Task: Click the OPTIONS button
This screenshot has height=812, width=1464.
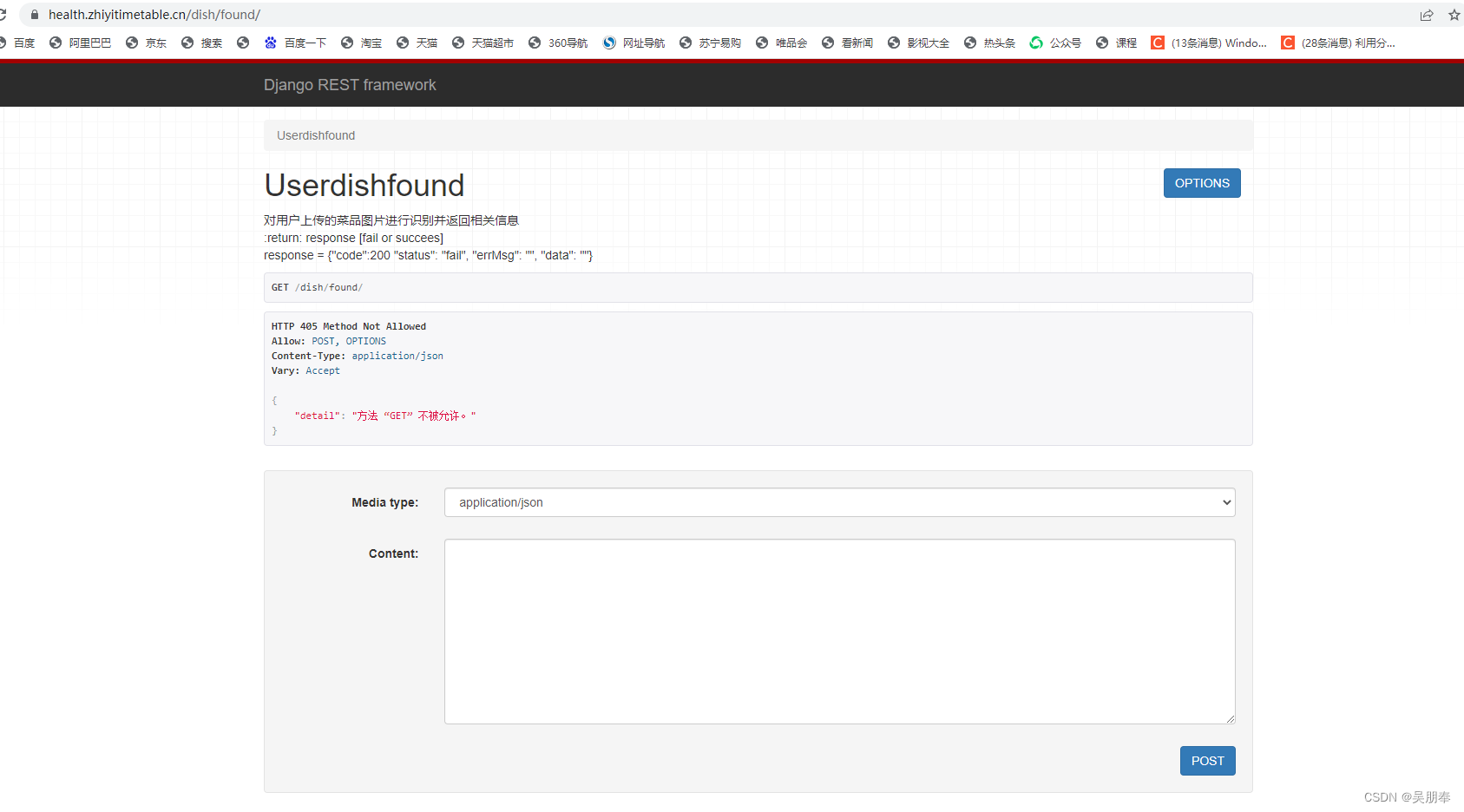Action: [x=1202, y=183]
